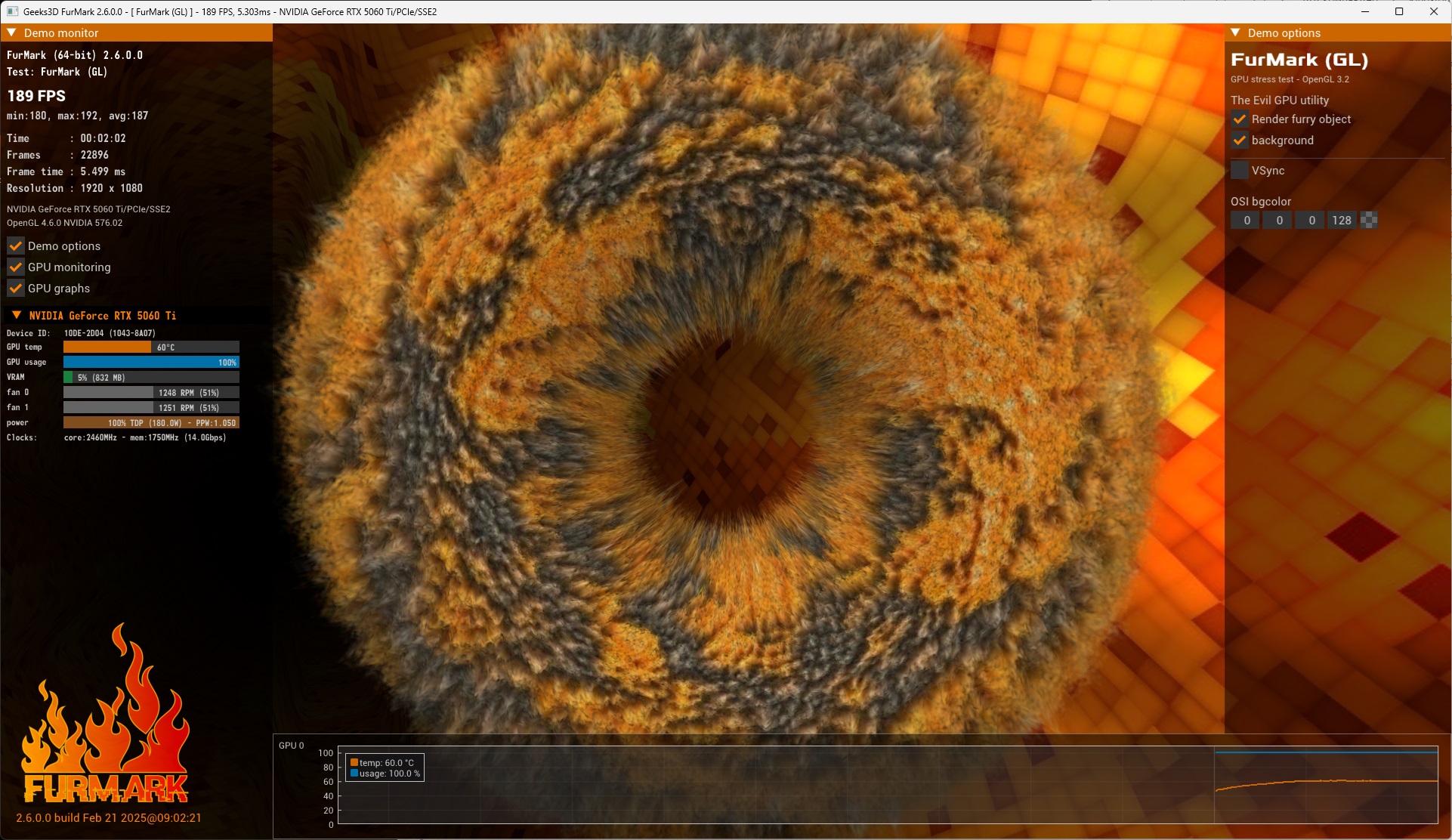This screenshot has height=840, width=1452.
Task: Collapse the Demo monitor panel triangle
Action: pyautogui.click(x=12, y=32)
